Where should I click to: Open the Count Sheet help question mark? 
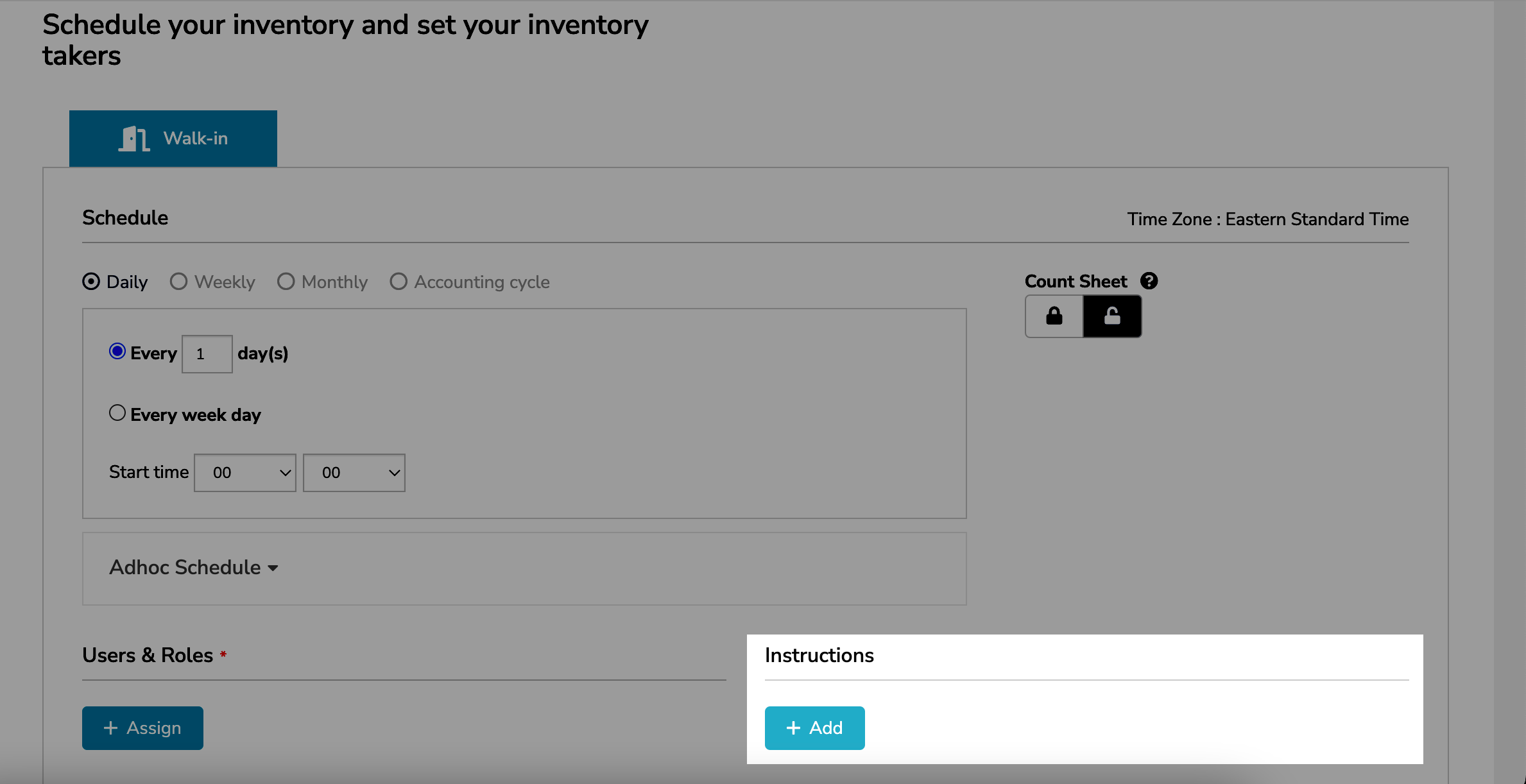pos(1149,281)
